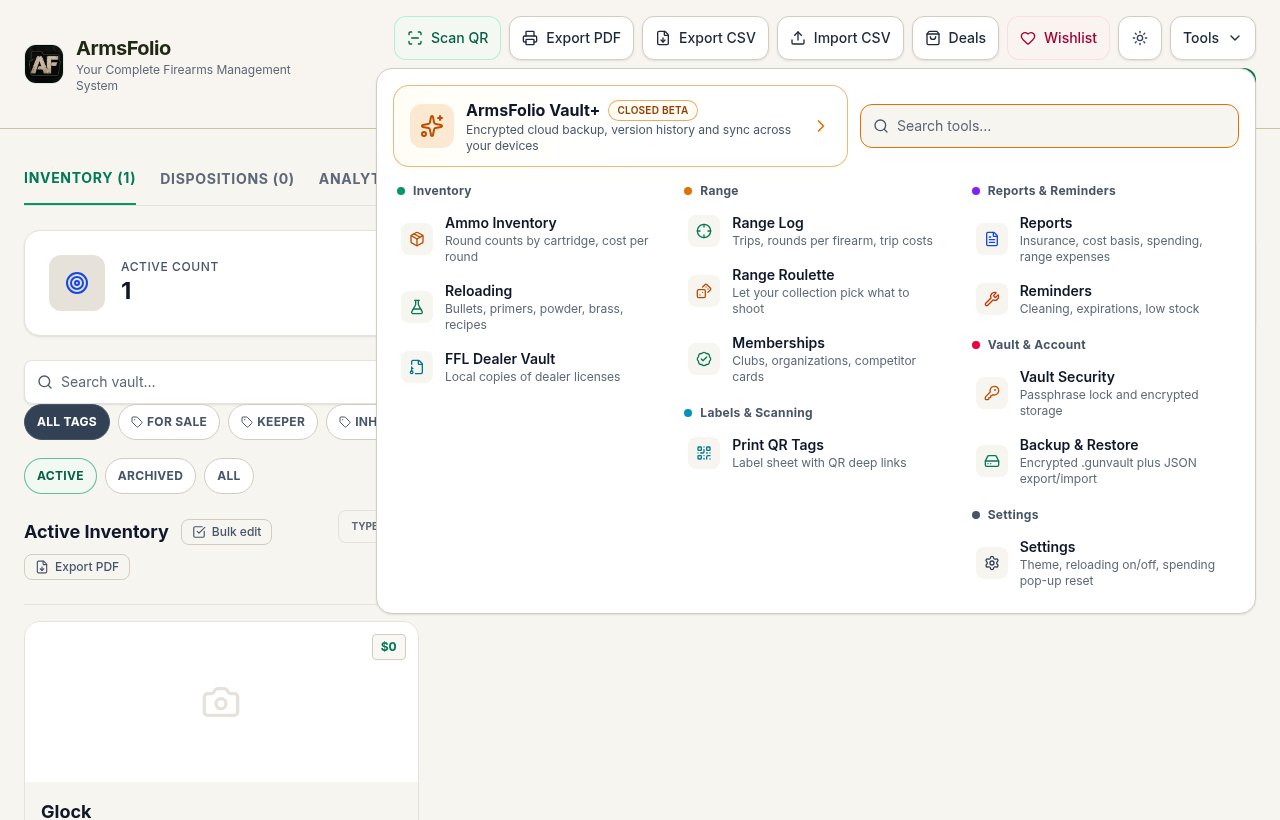Open the ArmsFolio Vault+ chevron arrow
Image resolution: width=1280 pixels, height=820 pixels.
tap(821, 126)
